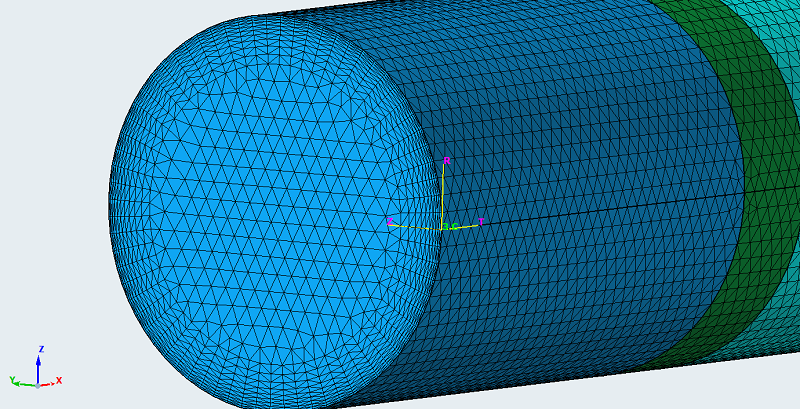Screen dimensions: 800x409
Task: Click the red X axis of global triad
Action: (x=50, y=382)
